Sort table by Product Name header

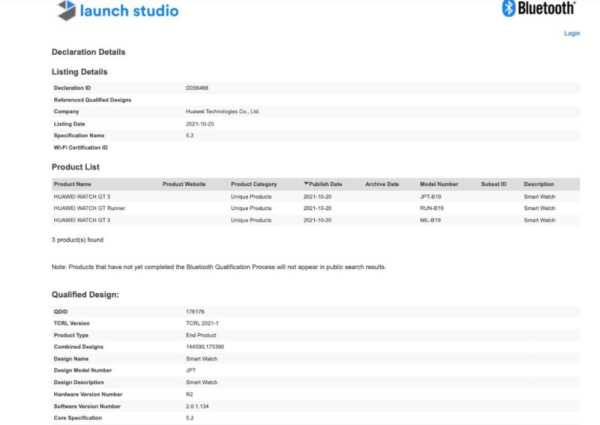(x=73, y=184)
